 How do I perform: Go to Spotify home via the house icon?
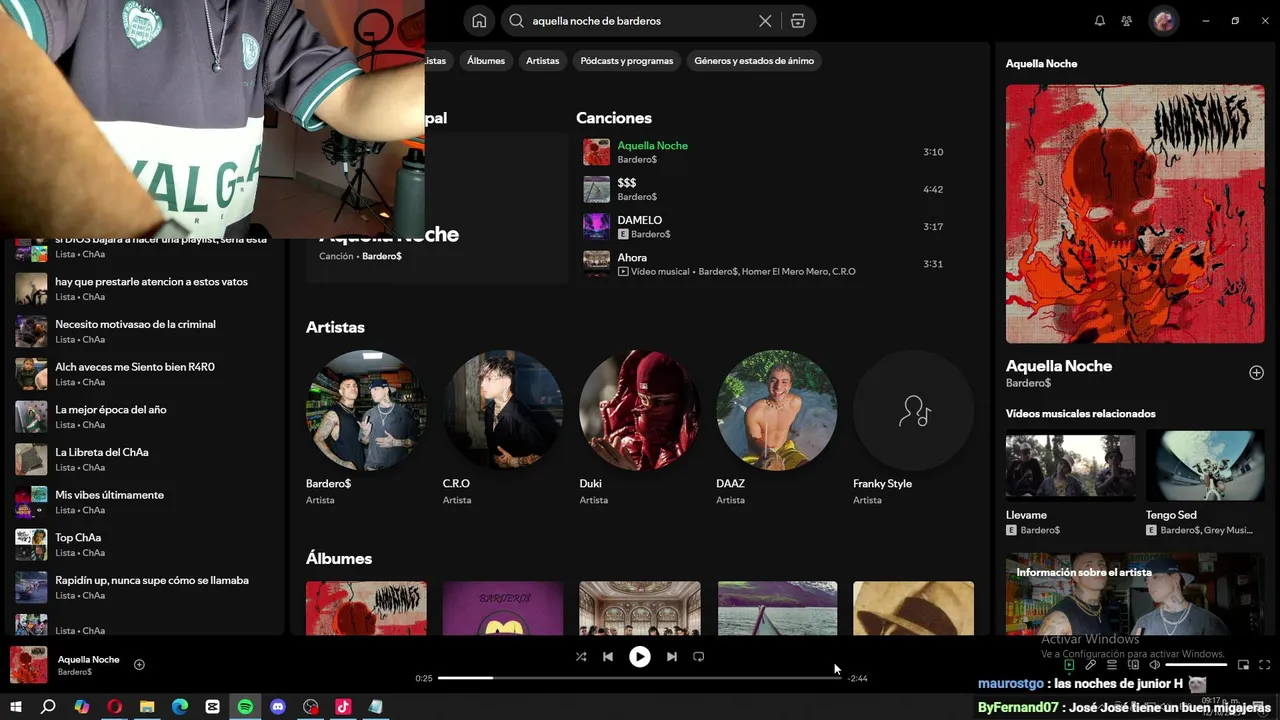479,21
